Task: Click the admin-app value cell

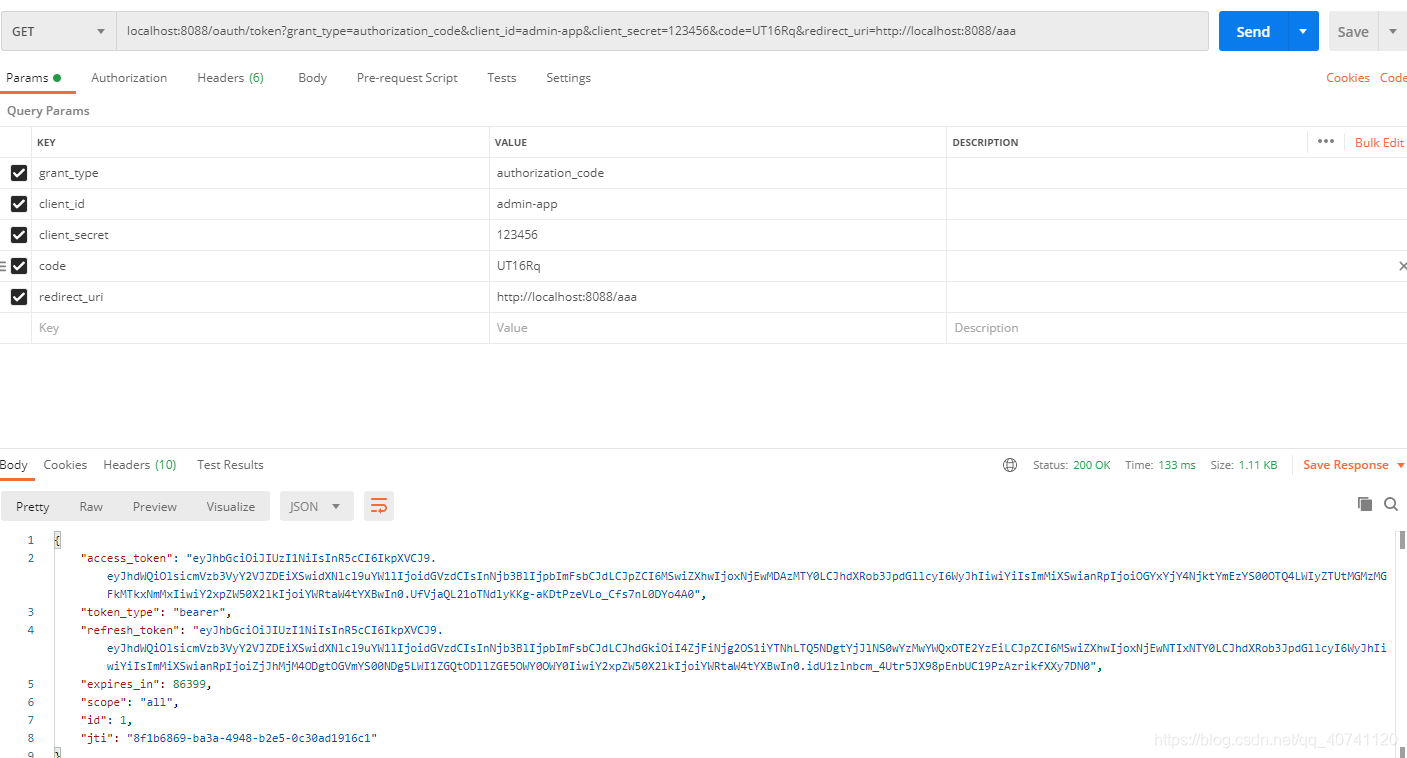Action: coord(718,204)
